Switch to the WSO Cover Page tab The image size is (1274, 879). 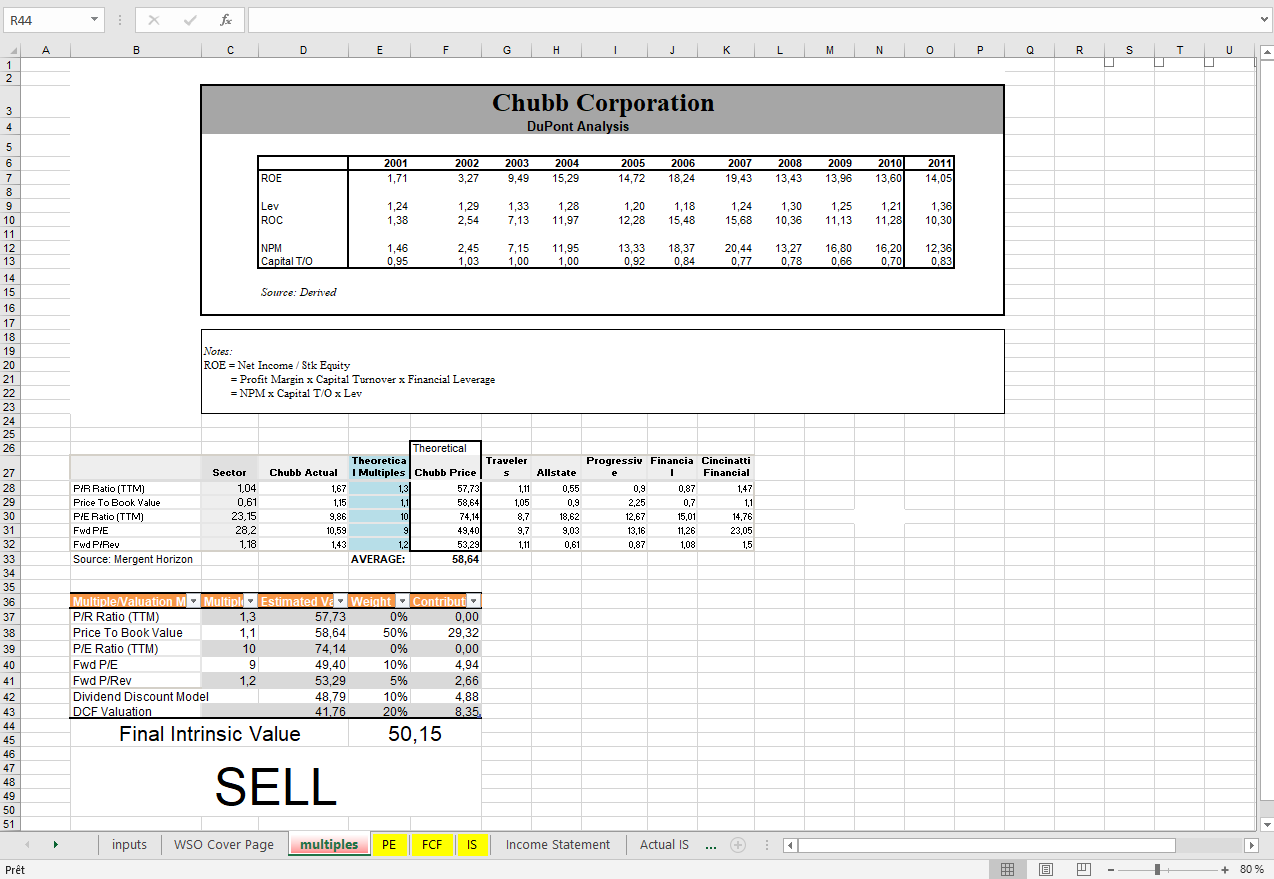tap(224, 845)
